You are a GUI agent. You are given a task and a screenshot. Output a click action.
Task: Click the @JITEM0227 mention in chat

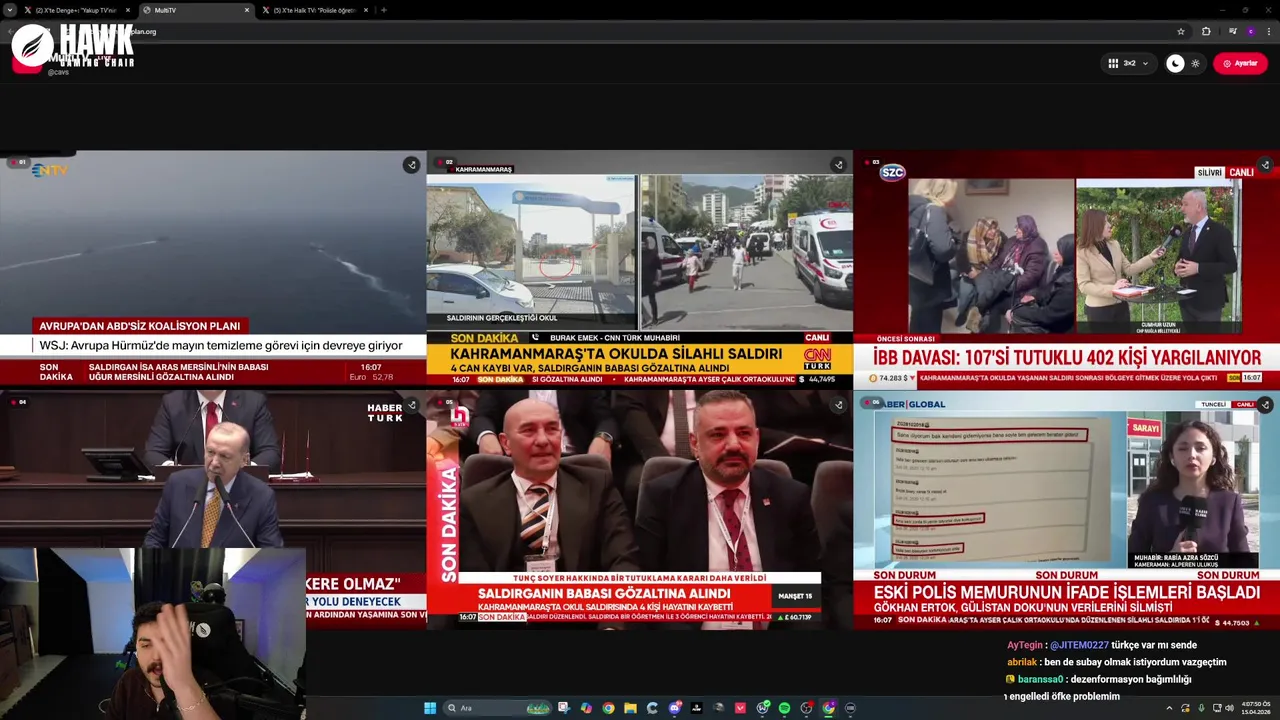[x=1079, y=645]
